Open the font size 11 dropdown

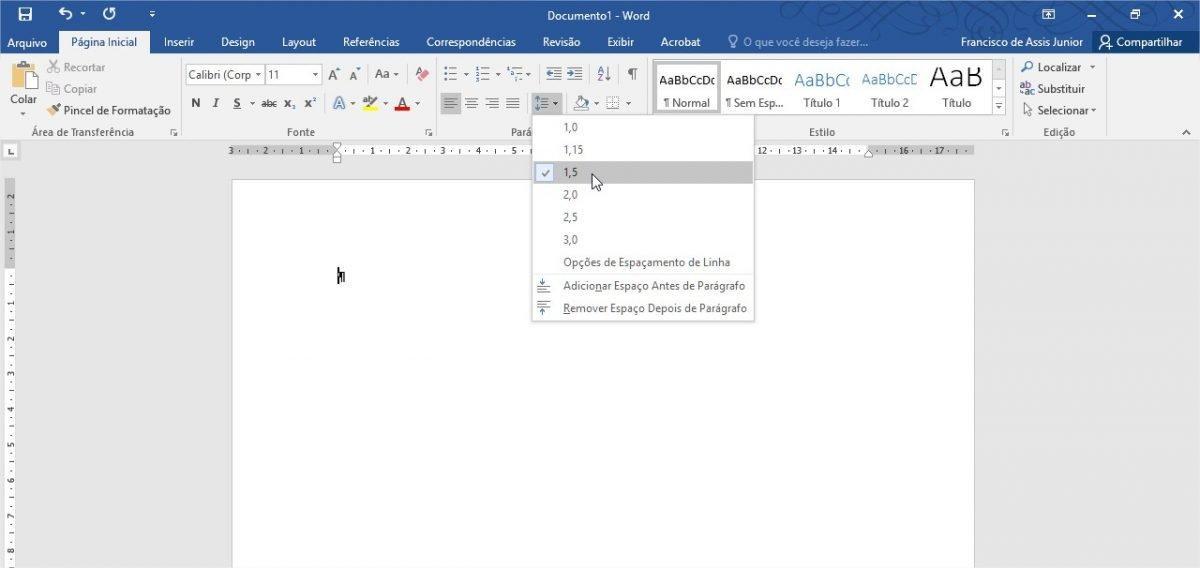316,74
